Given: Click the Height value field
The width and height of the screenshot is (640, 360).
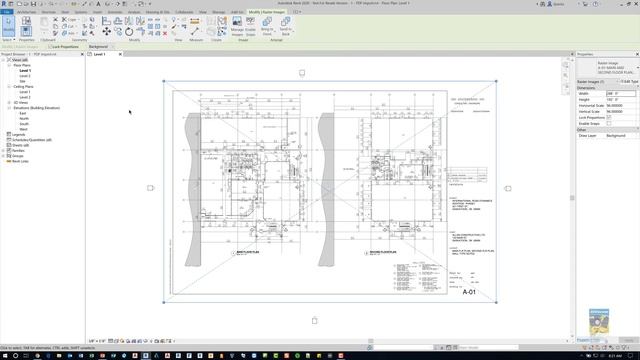Looking at the screenshot, I should pyautogui.click(x=621, y=100).
